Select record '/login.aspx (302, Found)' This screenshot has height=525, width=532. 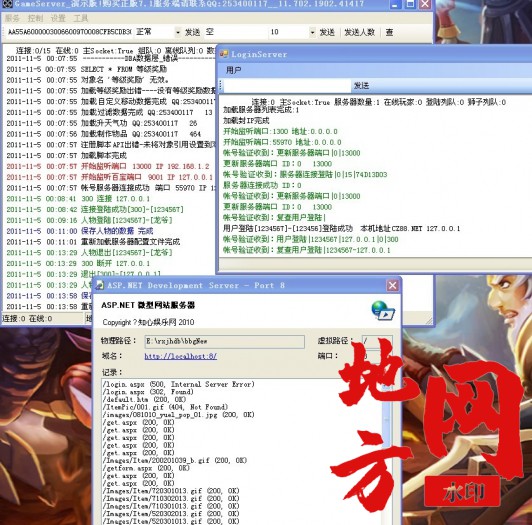tap(148, 392)
